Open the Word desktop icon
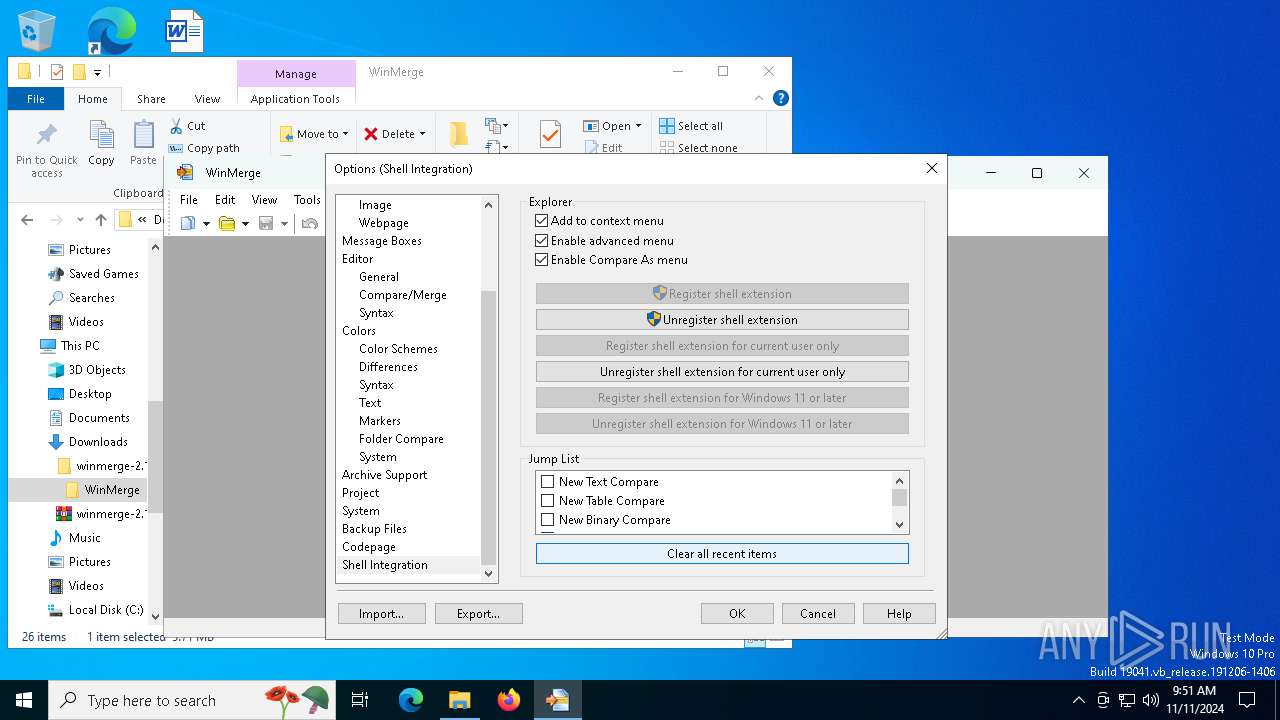 [x=184, y=31]
